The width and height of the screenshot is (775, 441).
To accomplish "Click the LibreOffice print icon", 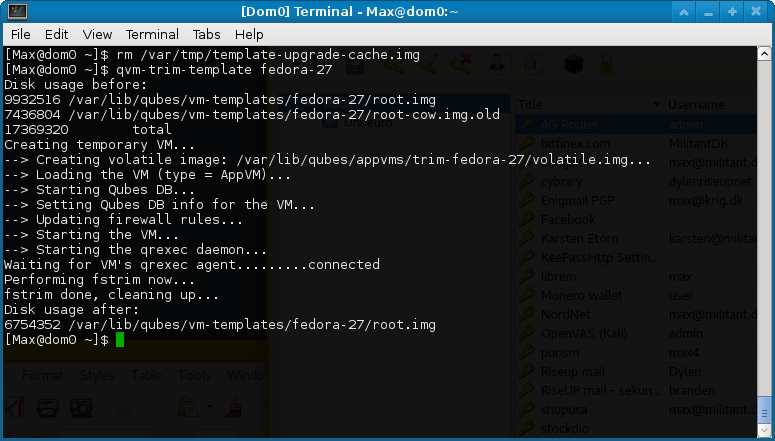I will 48,408.
